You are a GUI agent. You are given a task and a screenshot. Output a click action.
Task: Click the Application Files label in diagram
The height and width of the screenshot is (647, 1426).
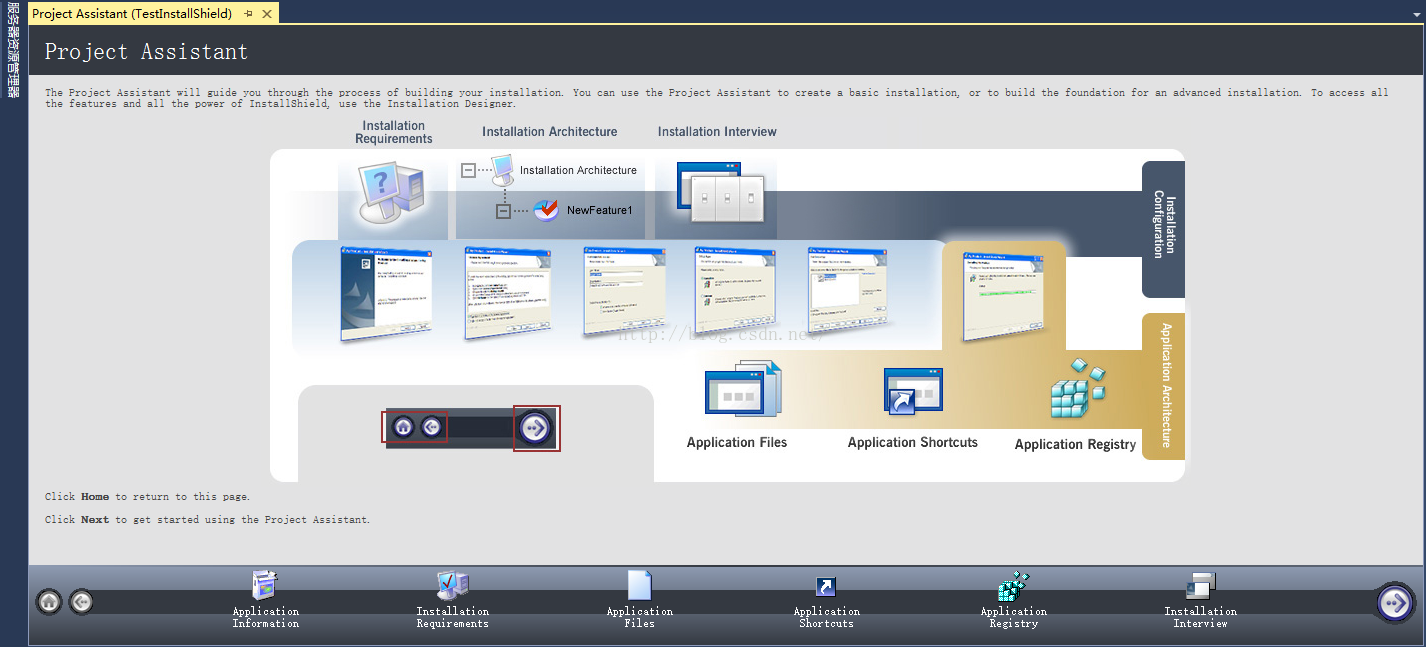tap(737, 443)
